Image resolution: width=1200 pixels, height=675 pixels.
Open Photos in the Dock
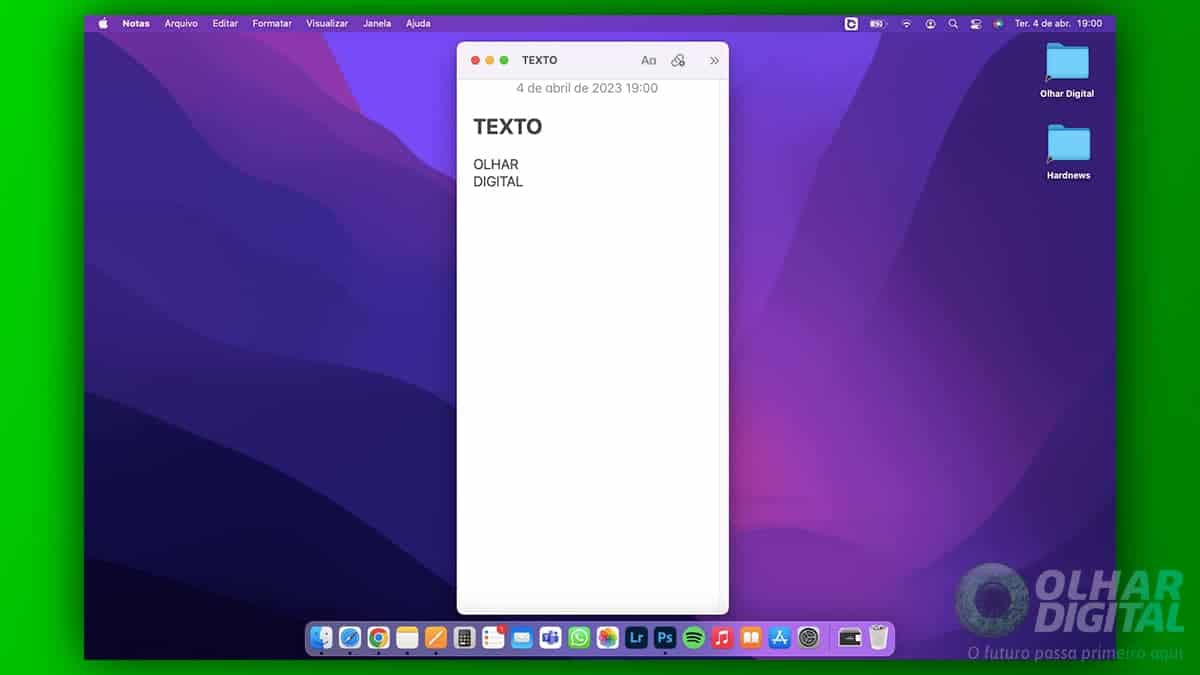coord(608,637)
